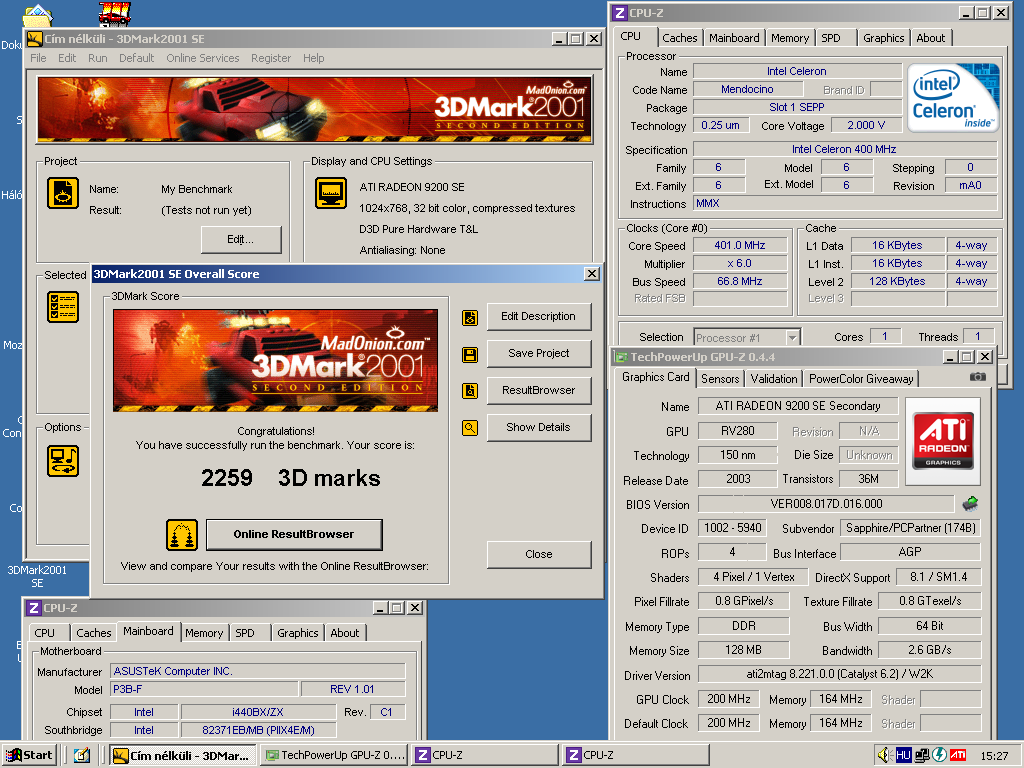Screen dimensions: 1024x768
Task: Click the BIOS Version field in GPU-Z
Action: (x=826, y=504)
